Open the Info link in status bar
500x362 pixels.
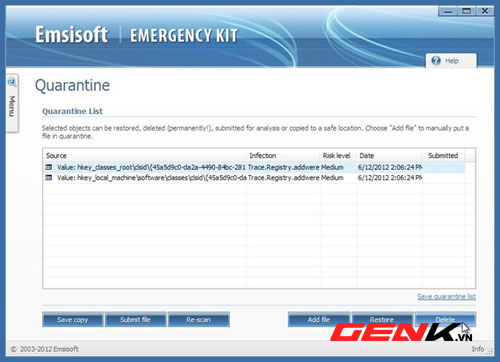(x=478, y=349)
